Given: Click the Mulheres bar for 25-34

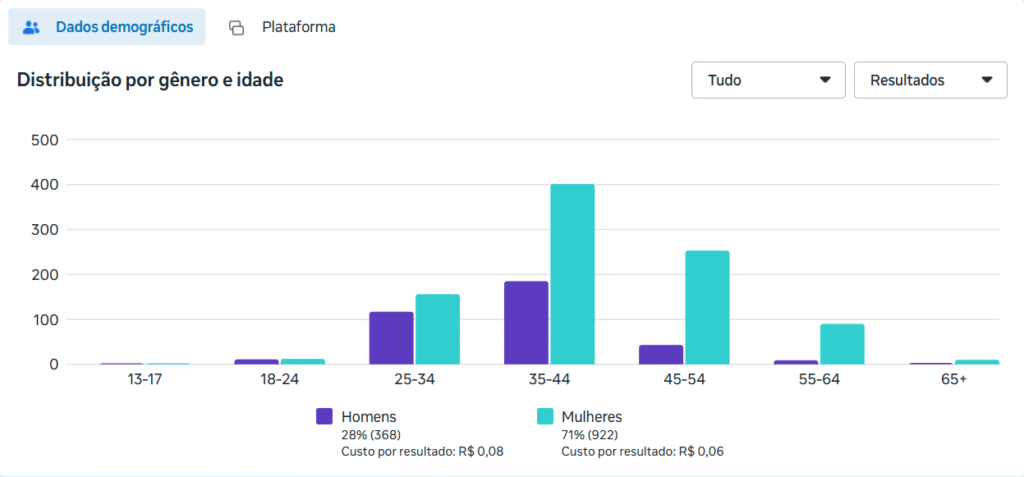Looking at the screenshot, I should 437,329.
